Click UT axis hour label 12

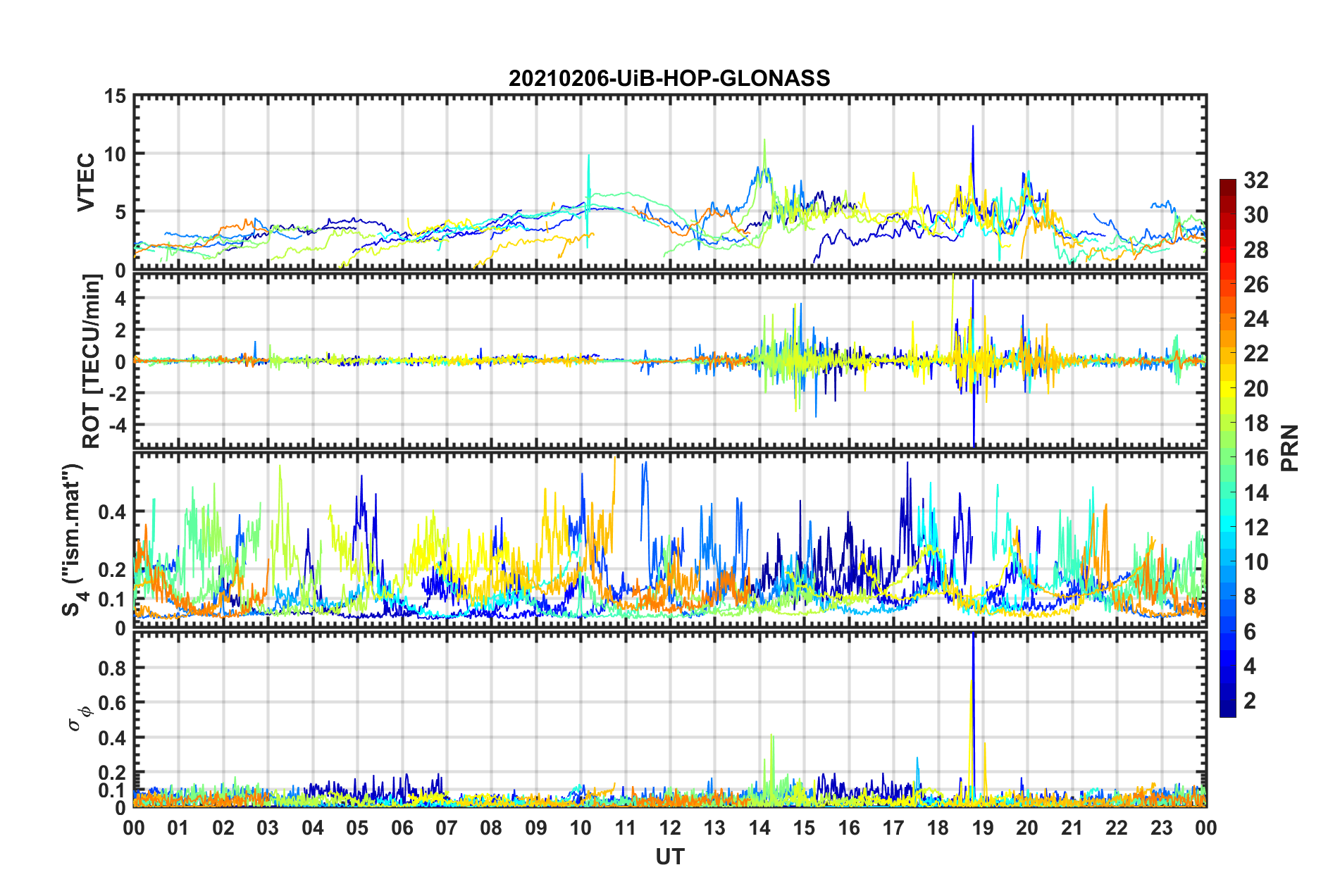670,828
